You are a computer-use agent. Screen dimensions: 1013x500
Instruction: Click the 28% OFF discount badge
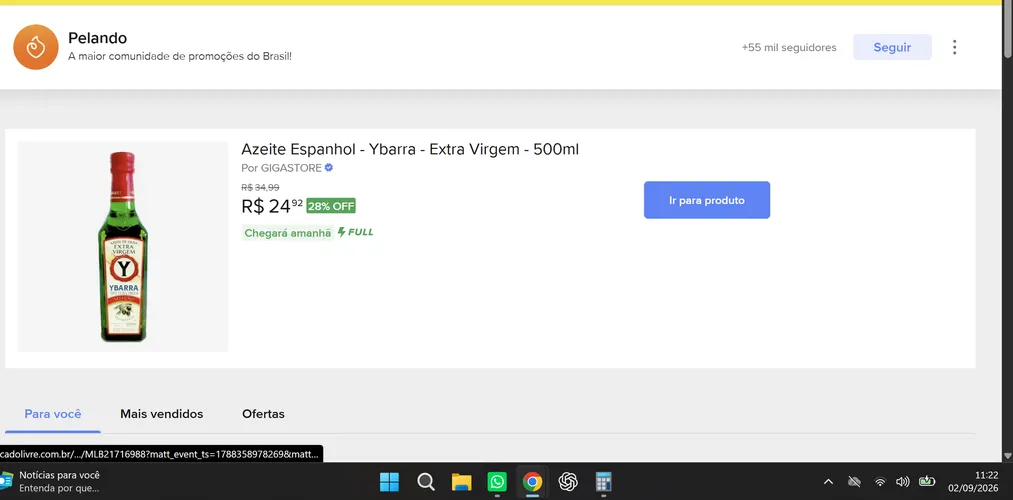tap(331, 206)
